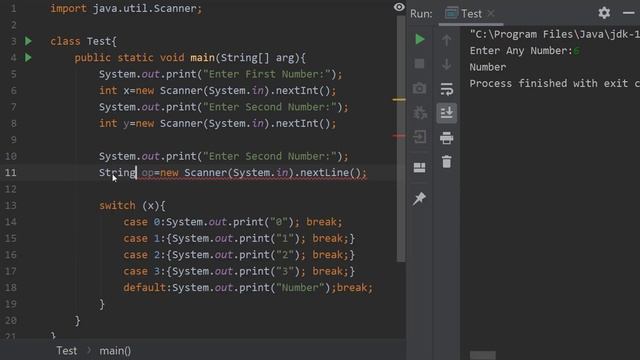Viewport: 640px width, 360px height.
Task: Click the attach debugger bug icon
Action: [x=420, y=112]
